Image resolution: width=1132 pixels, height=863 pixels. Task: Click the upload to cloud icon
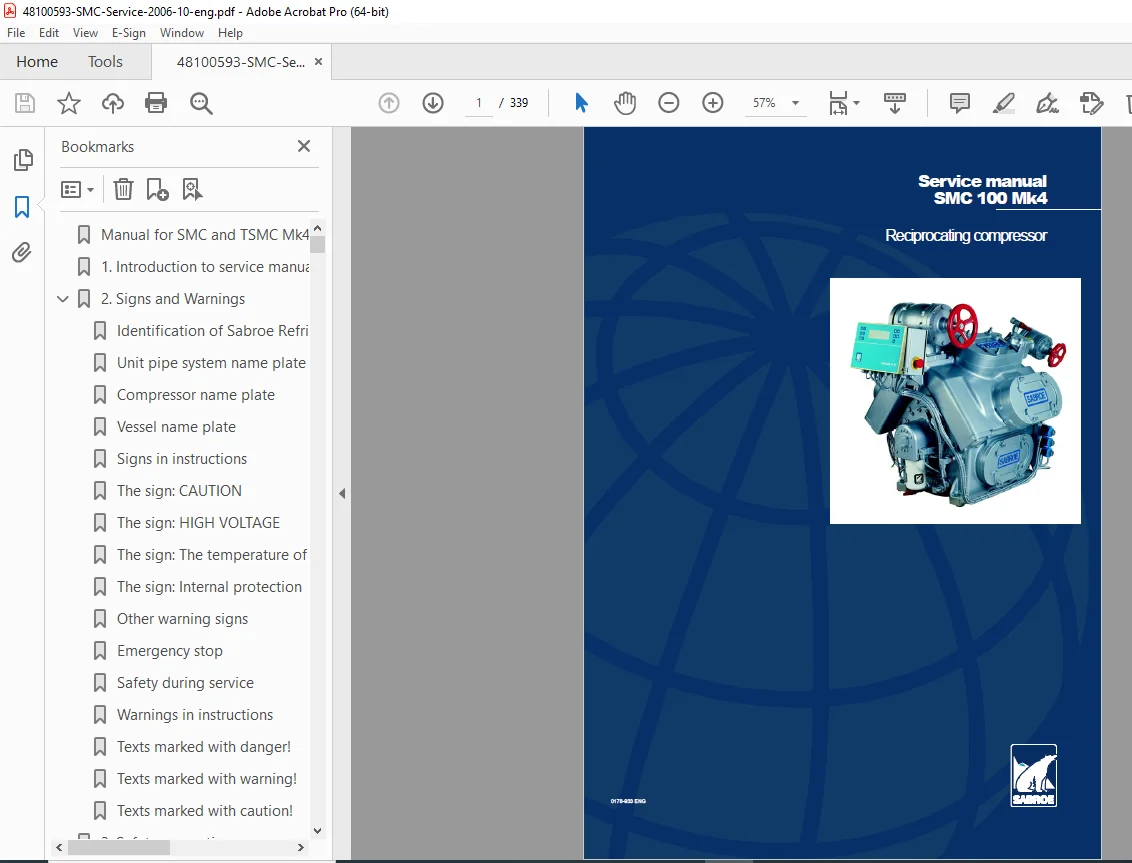[x=113, y=103]
